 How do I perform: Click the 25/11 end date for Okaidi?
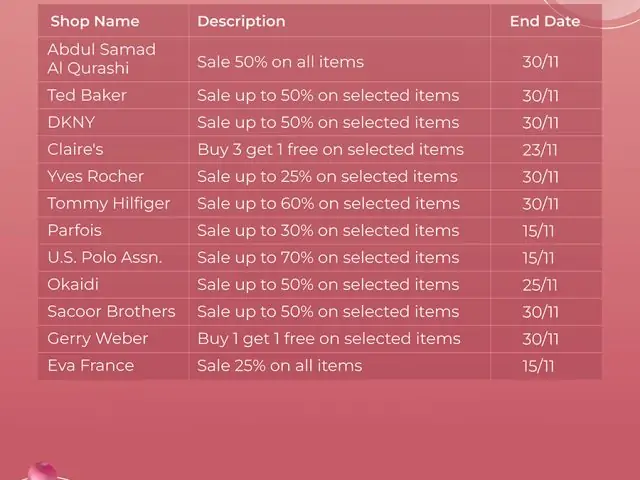point(540,285)
